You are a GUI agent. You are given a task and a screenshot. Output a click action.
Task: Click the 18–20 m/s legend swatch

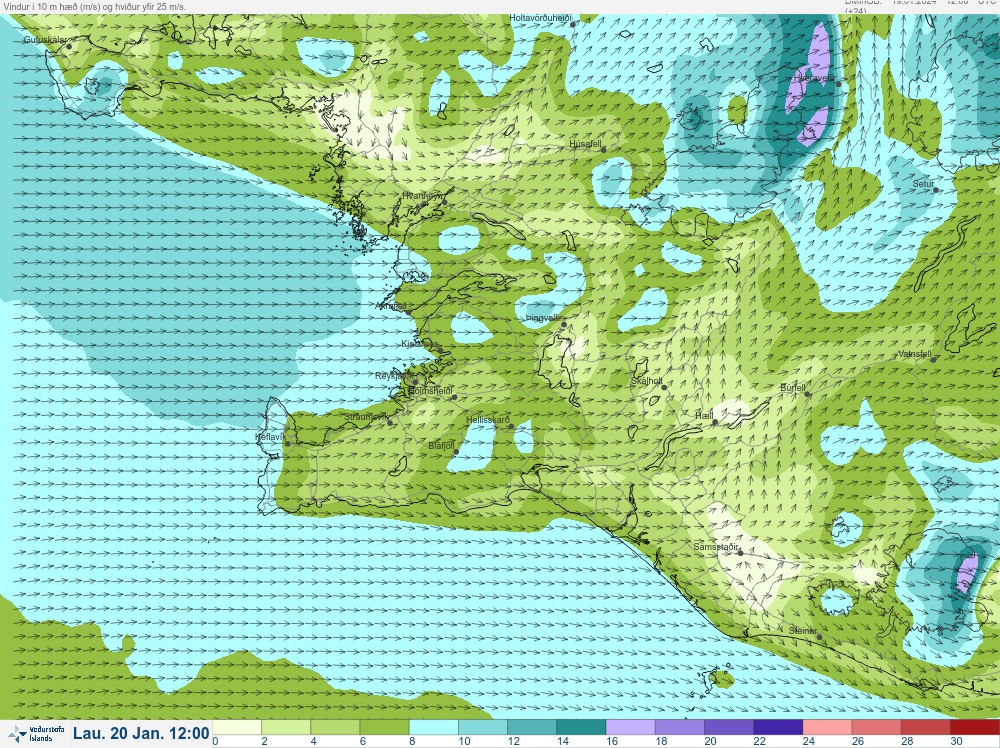click(679, 728)
